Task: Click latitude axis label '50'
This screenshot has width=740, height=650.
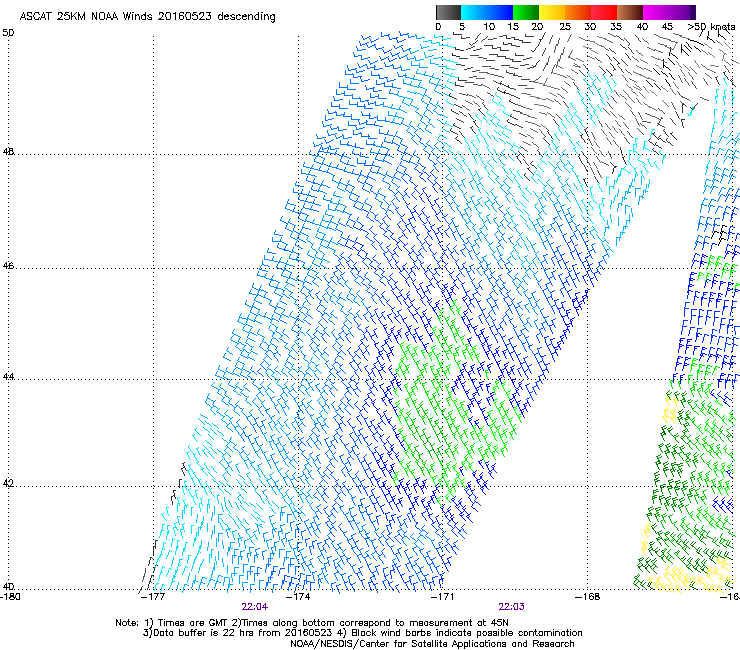Action: [8, 33]
